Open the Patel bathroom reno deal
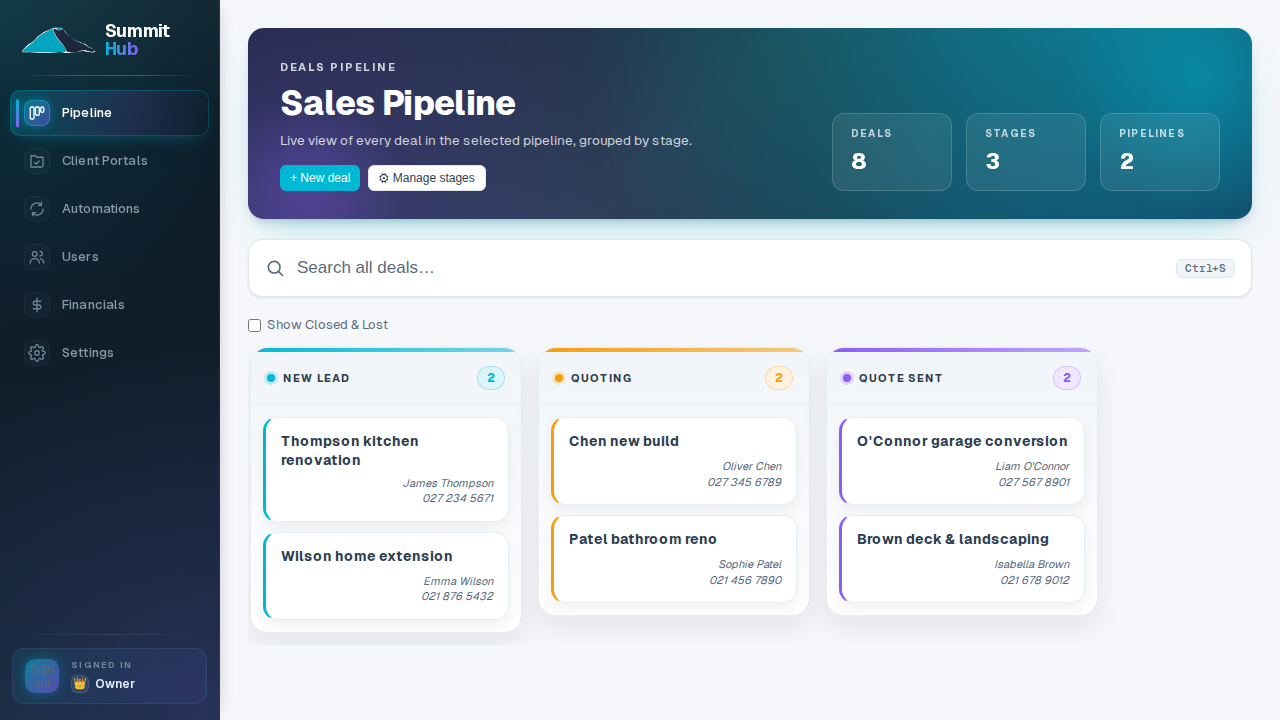This screenshot has height=720, width=1280. [x=674, y=559]
